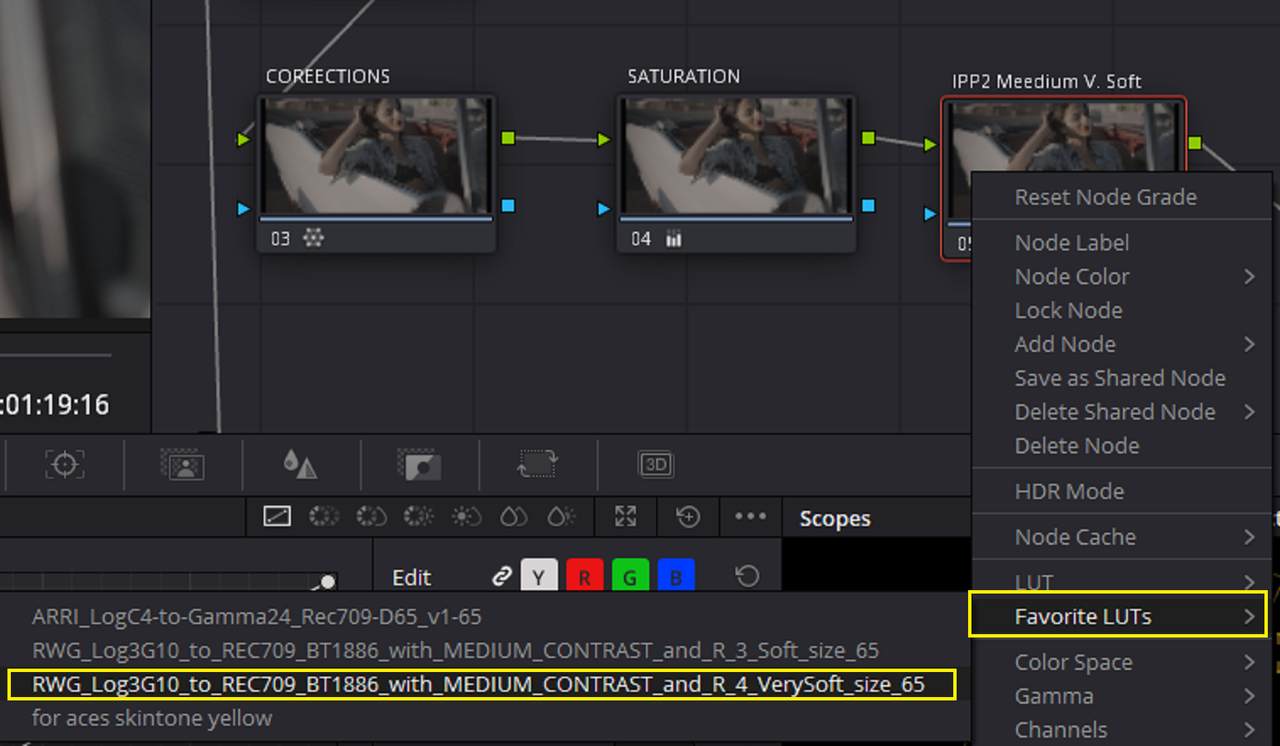
Task: Click the blue key input of SATURATION node
Action: [x=604, y=209]
